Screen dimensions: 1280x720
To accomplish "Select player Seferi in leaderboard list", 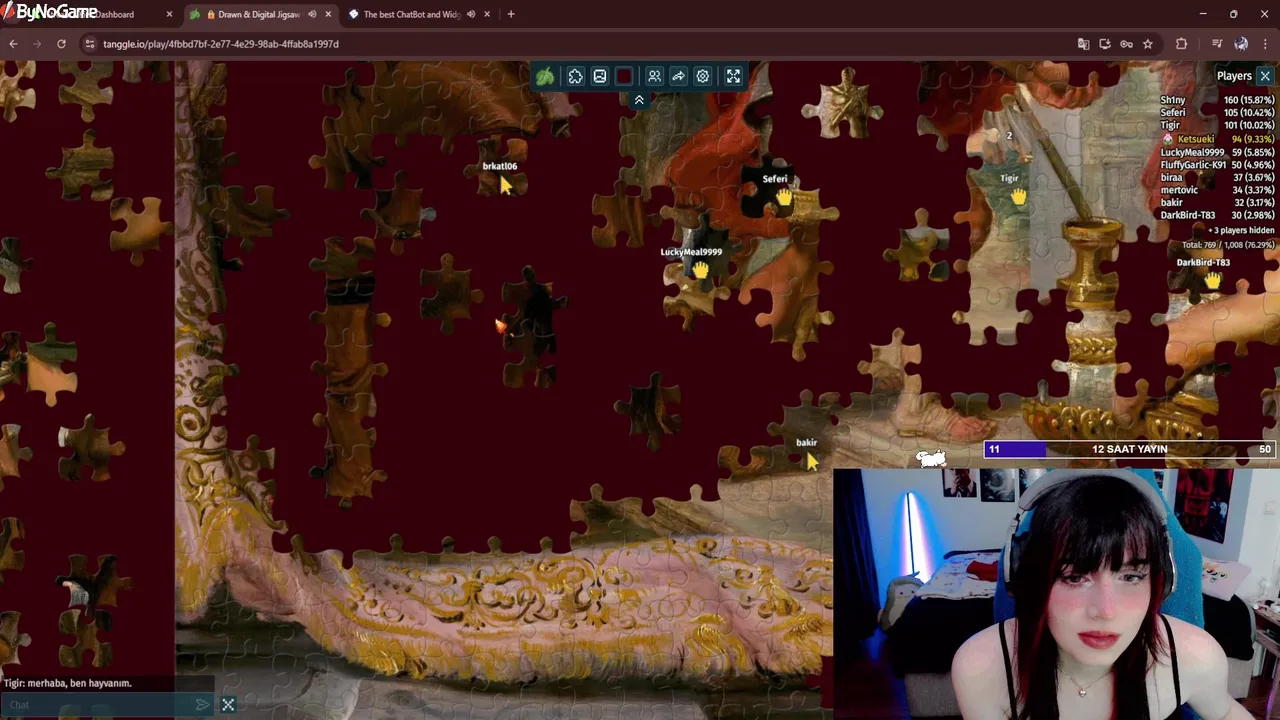I will click(x=1217, y=113).
